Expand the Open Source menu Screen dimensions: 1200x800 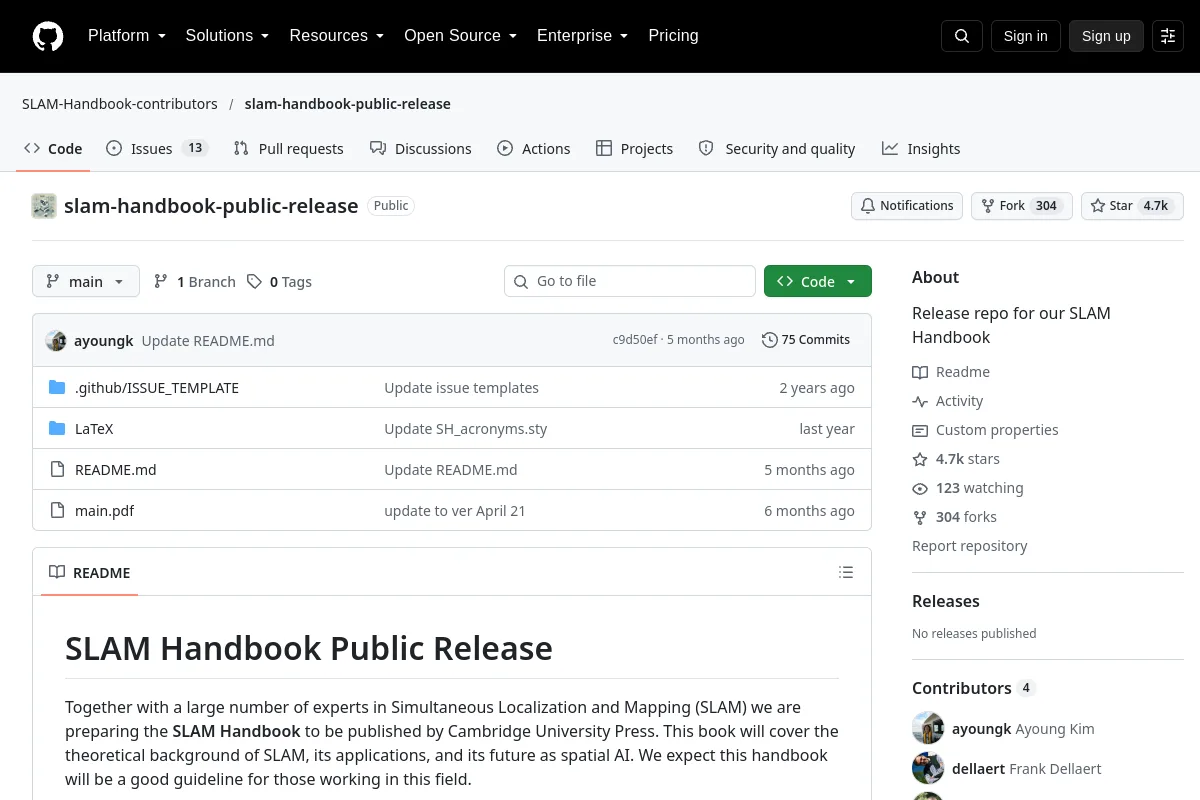click(460, 36)
